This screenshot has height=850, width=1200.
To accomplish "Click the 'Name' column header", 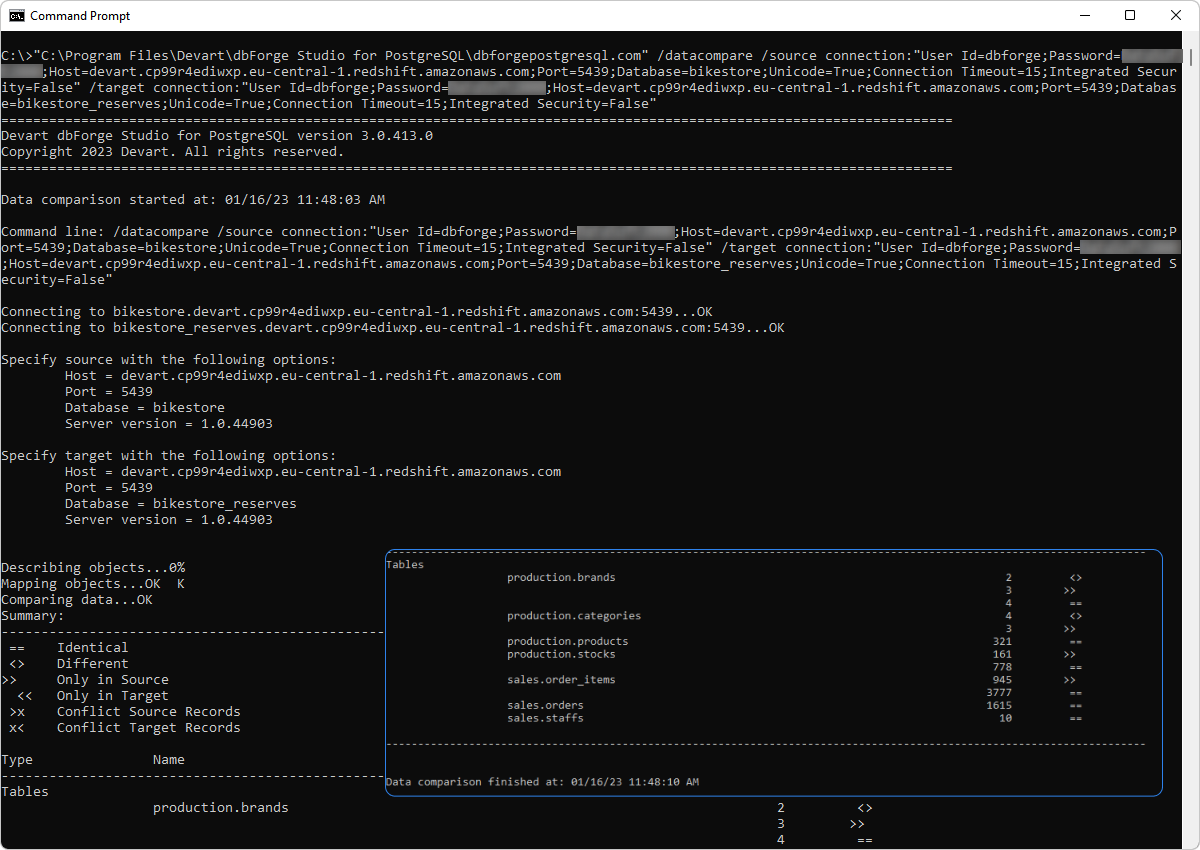I will point(169,760).
